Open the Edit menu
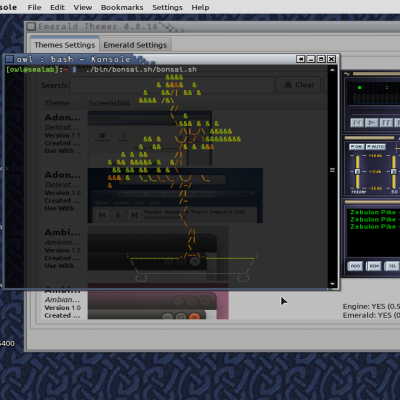This screenshot has height=400, width=400. click(x=57, y=7)
